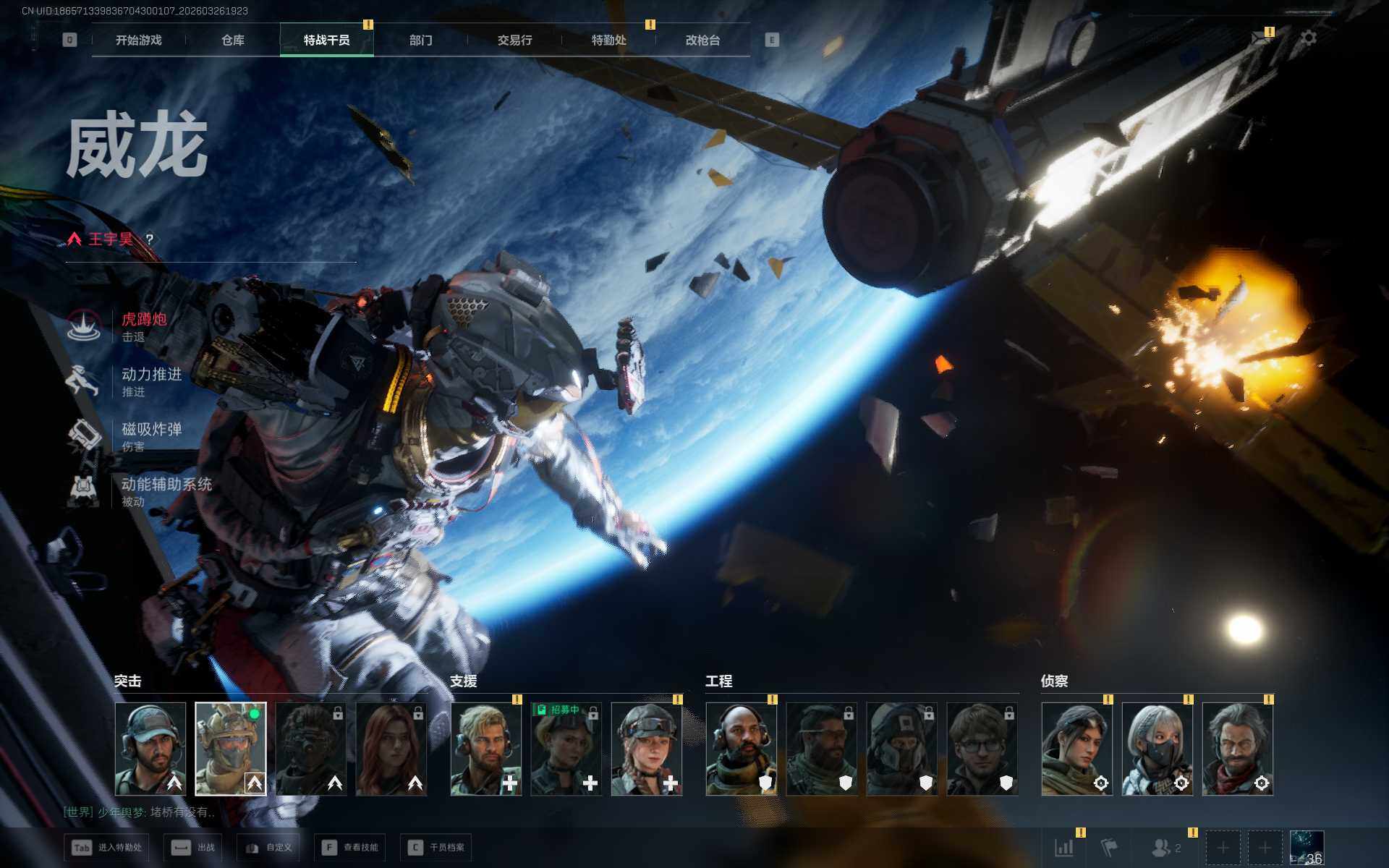Open the 交易行 tab
This screenshot has width=1389, height=868.
(x=514, y=41)
